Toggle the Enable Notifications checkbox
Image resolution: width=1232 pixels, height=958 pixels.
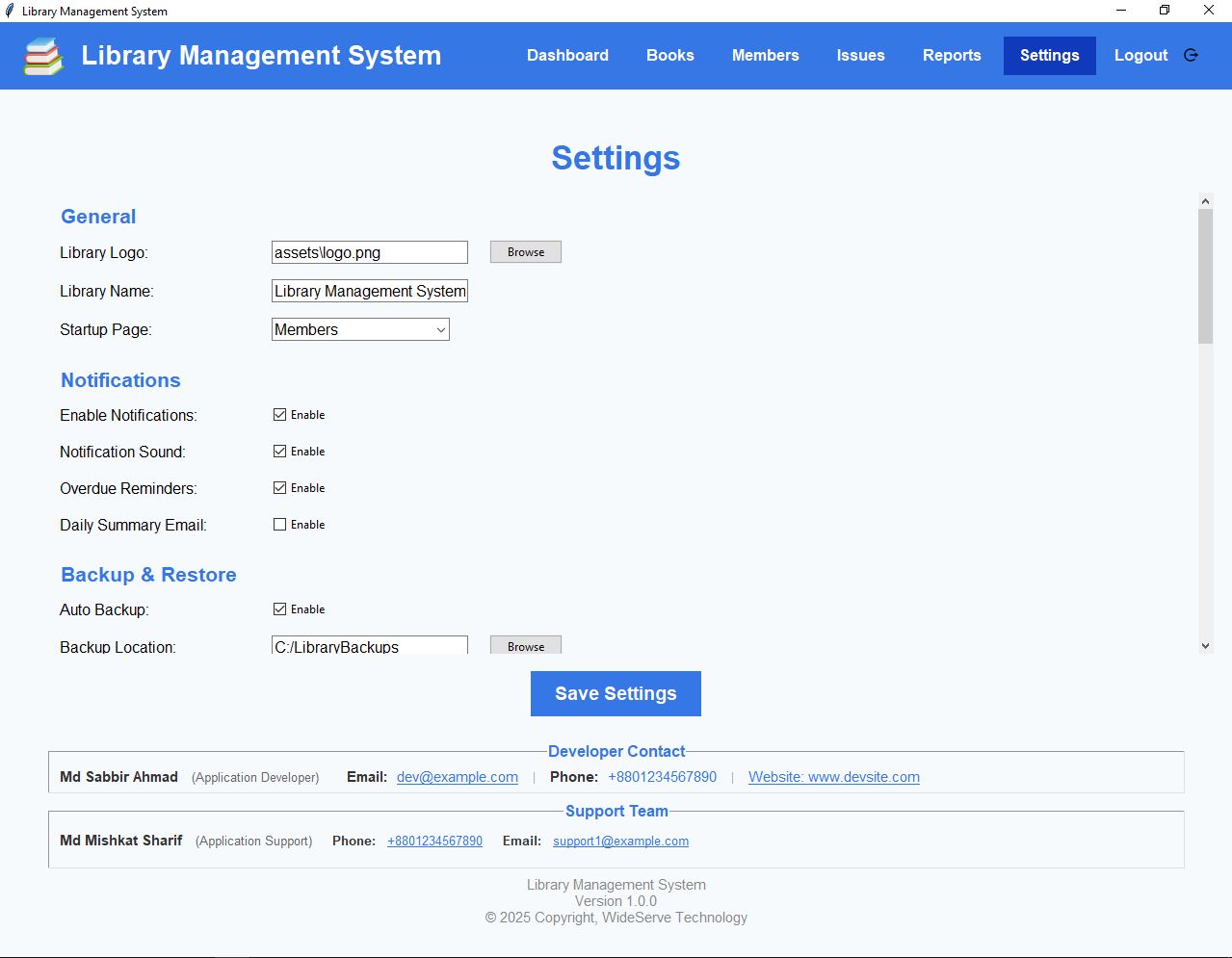[x=280, y=415]
